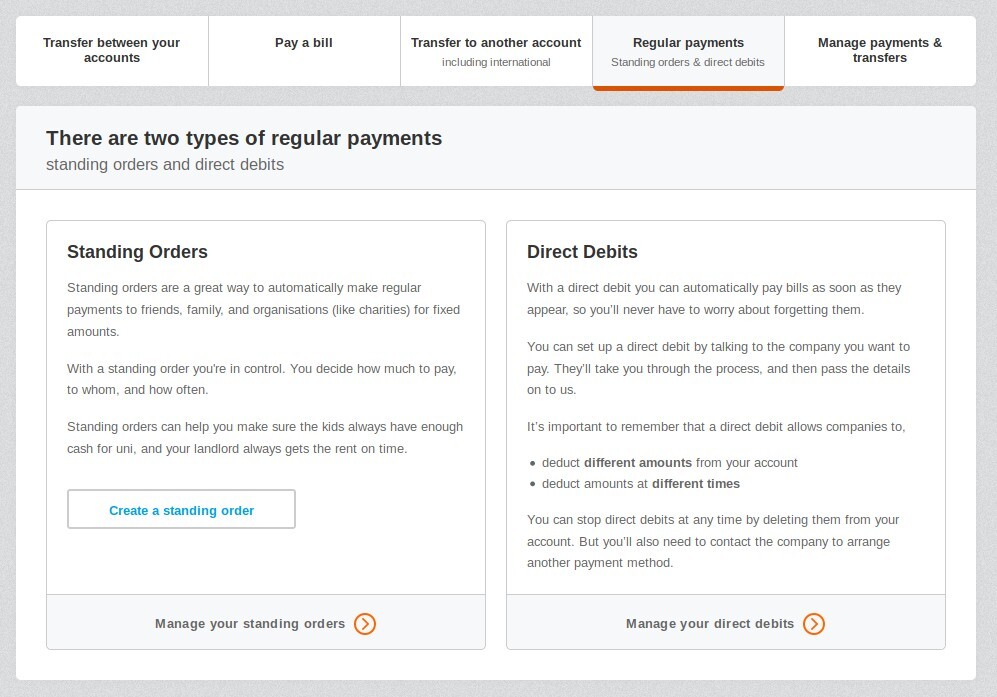Click the orange chevron icon beside standing orders

365,624
